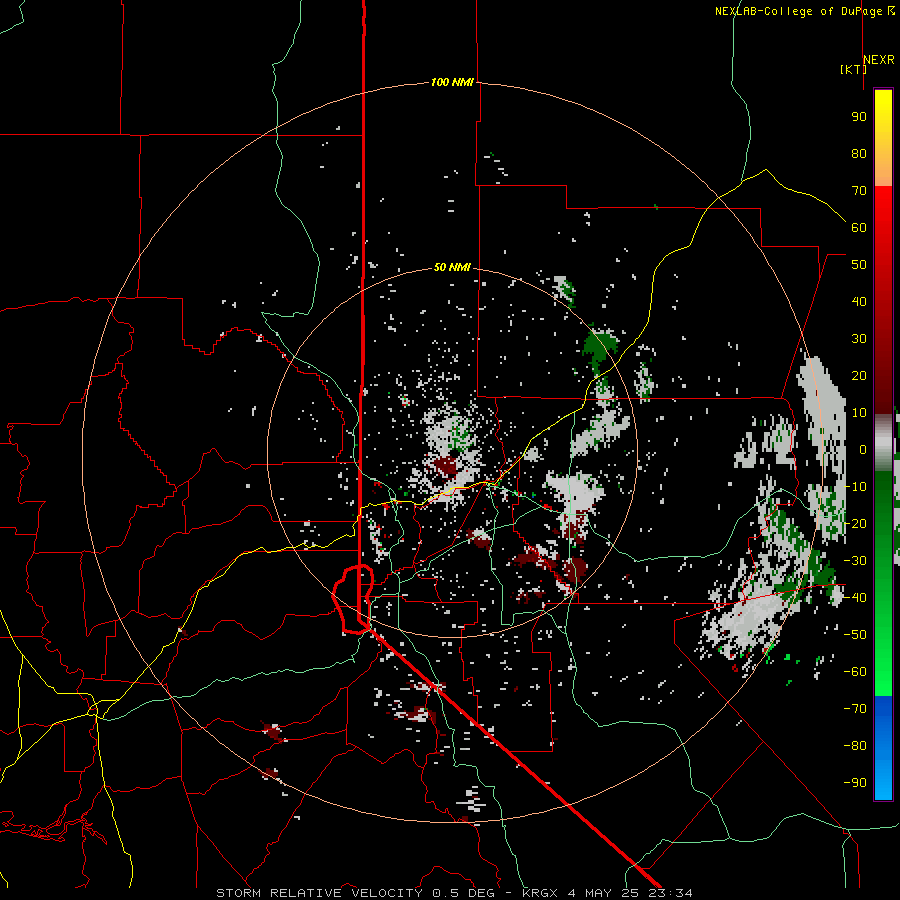Viewport: 900px width, 900px height.
Task: Click the bright green -40 kt scale band
Action: tap(883, 597)
